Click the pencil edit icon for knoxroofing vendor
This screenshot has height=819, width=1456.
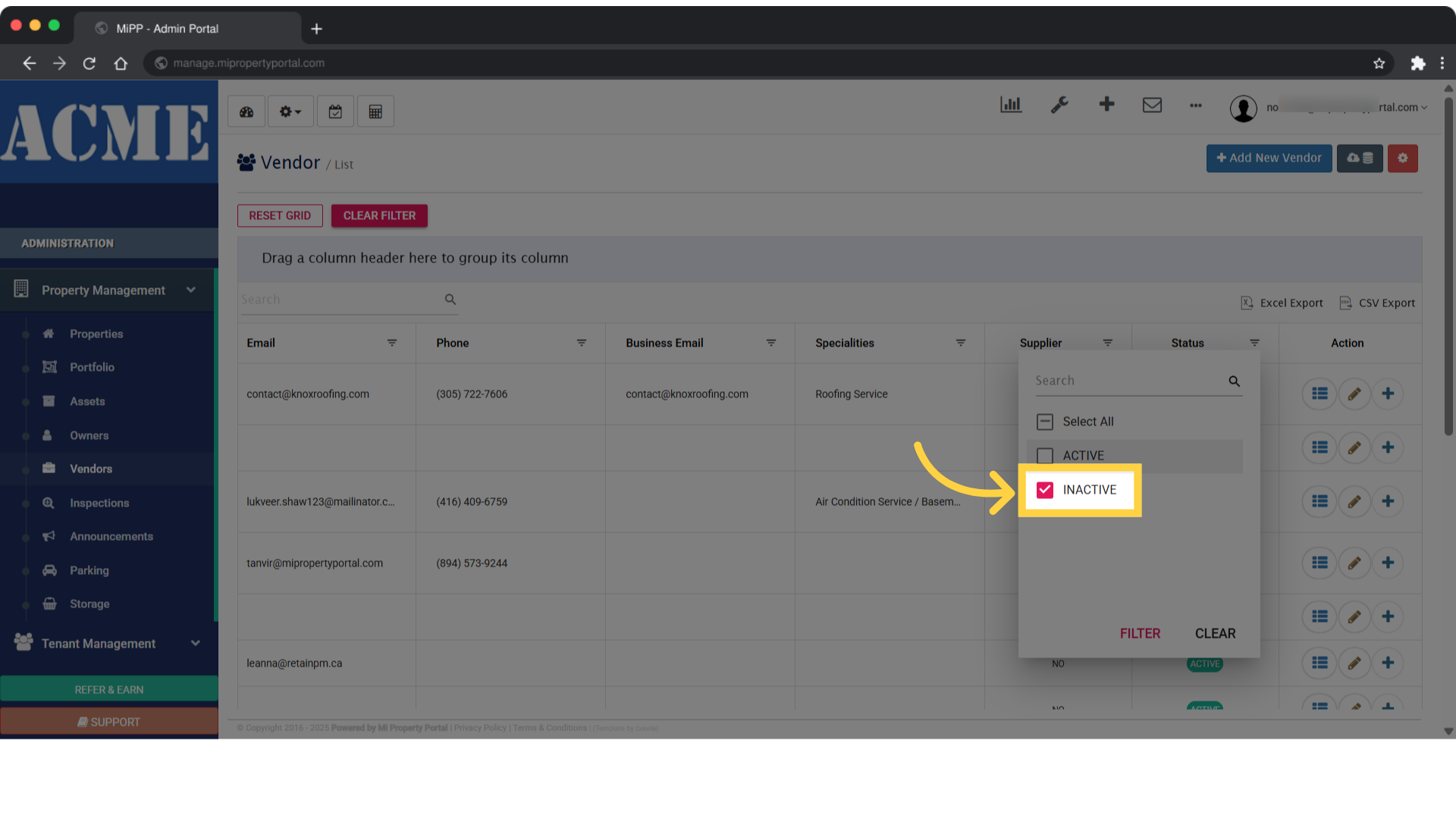pos(1354,394)
